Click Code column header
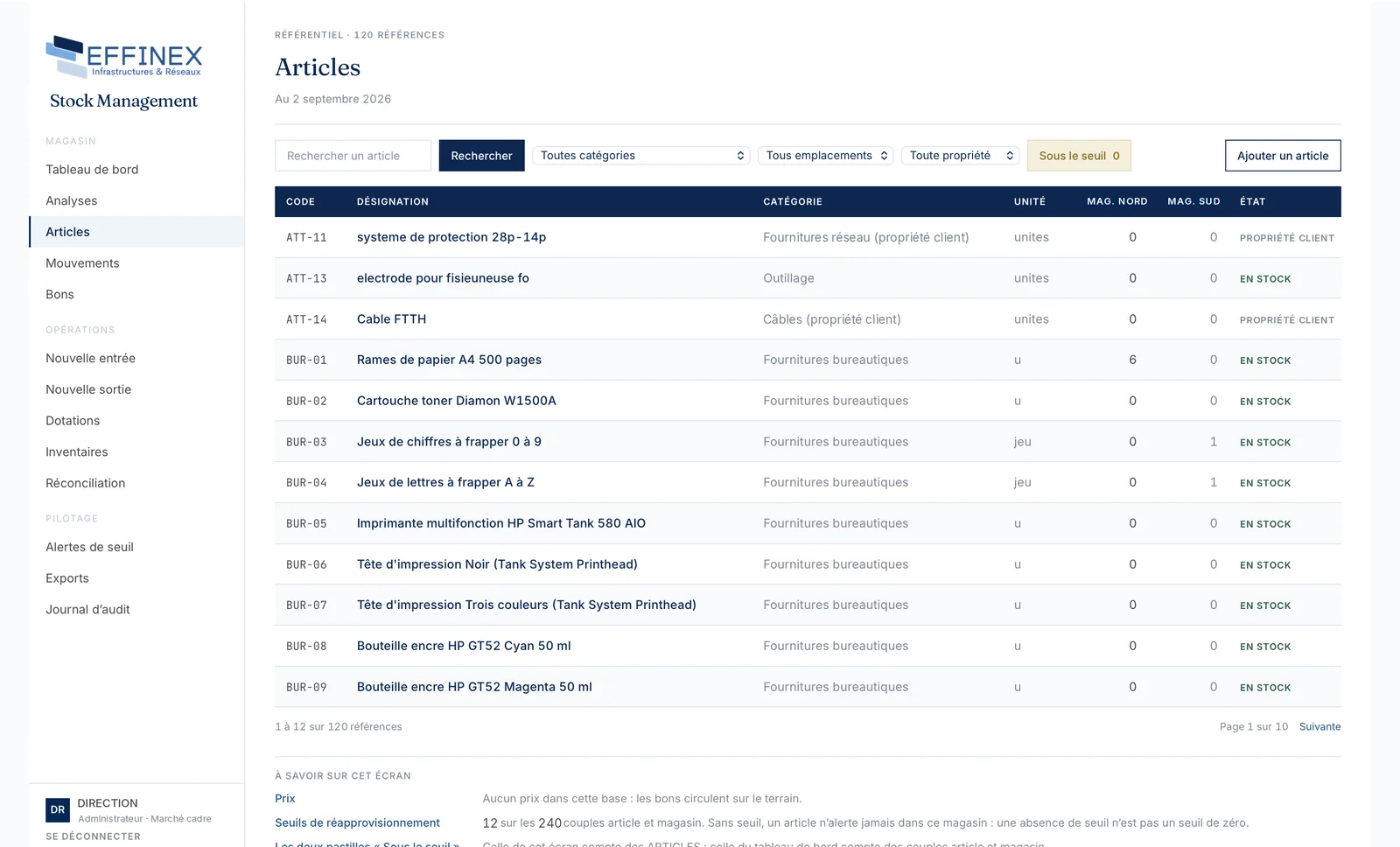 point(300,202)
